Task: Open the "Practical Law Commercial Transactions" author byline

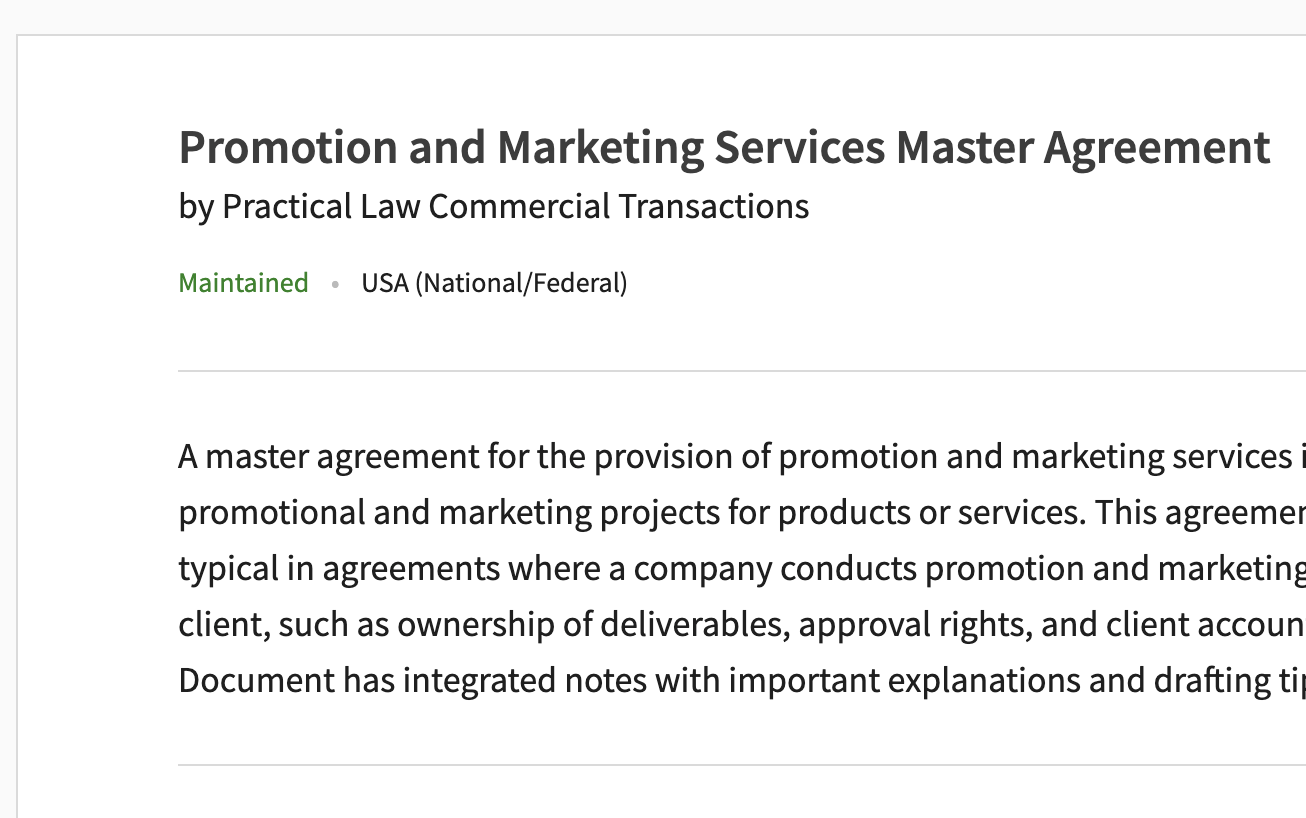Action: point(515,206)
